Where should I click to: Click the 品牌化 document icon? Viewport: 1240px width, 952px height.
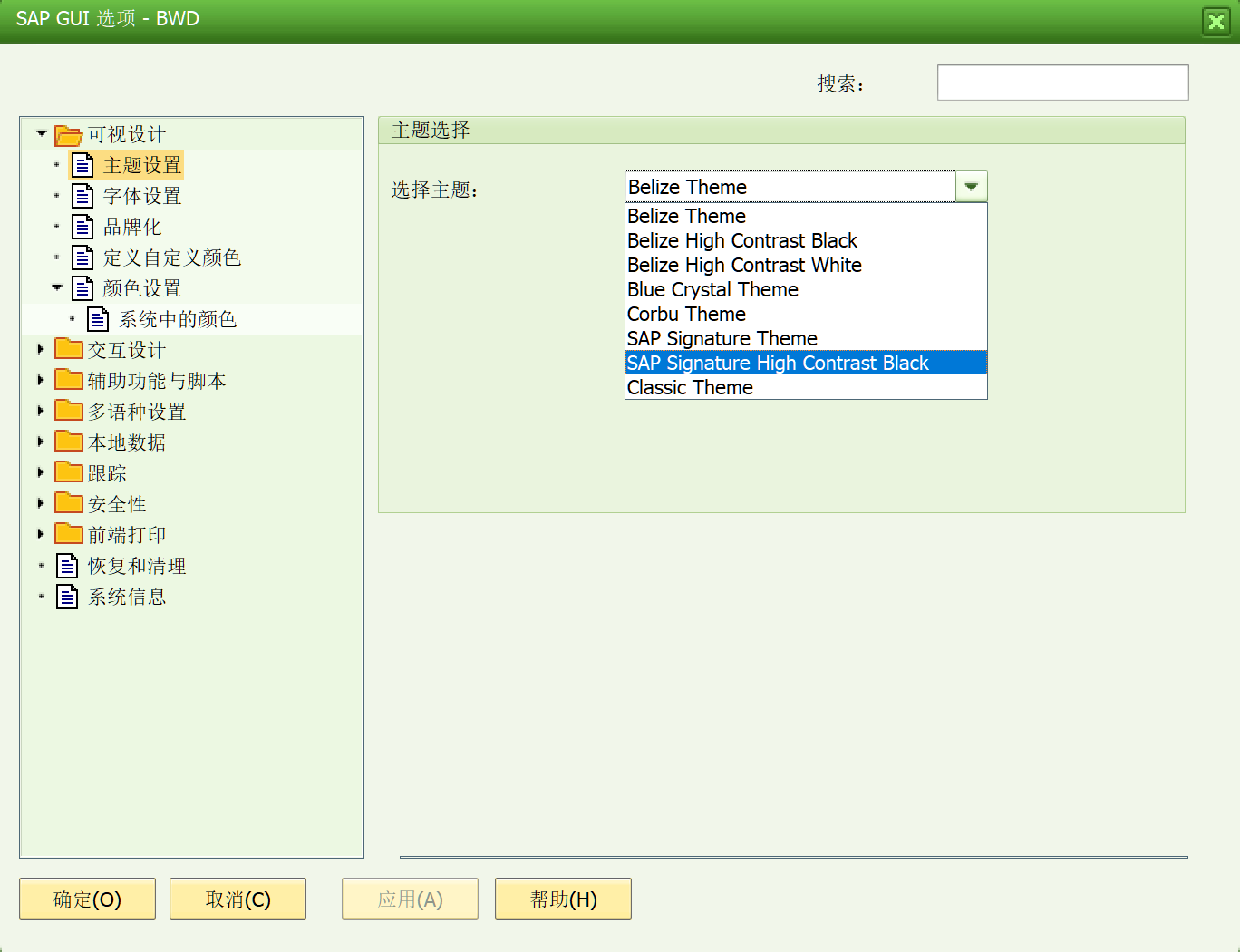(x=83, y=227)
